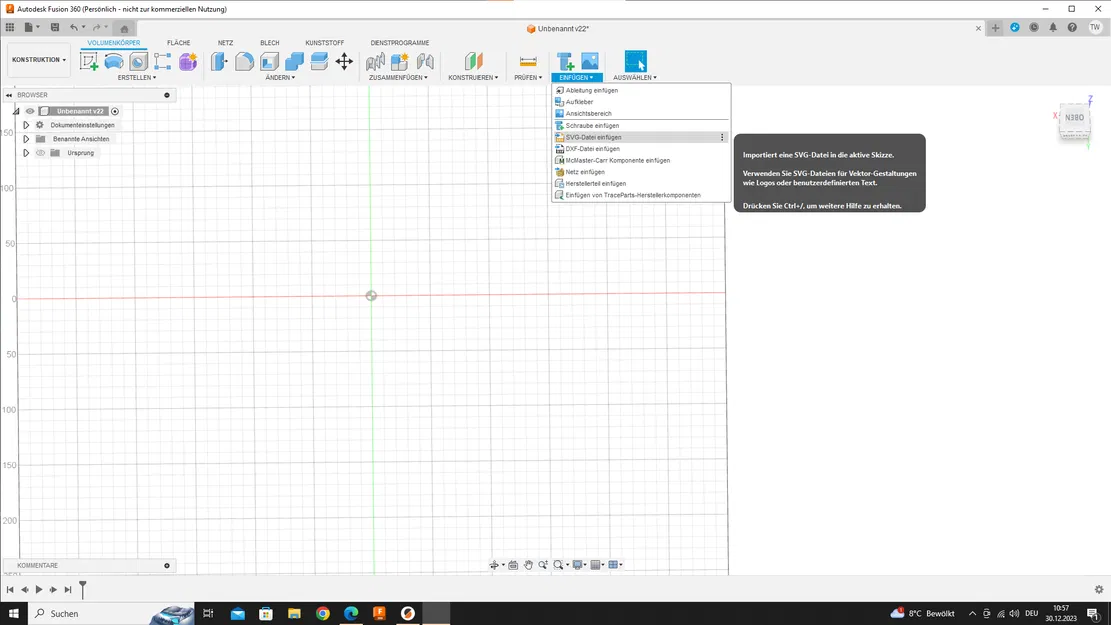The image size is (1111, 625).
Task: Select 'Netz einfügen' menu entry
Action: coord(585,172)
